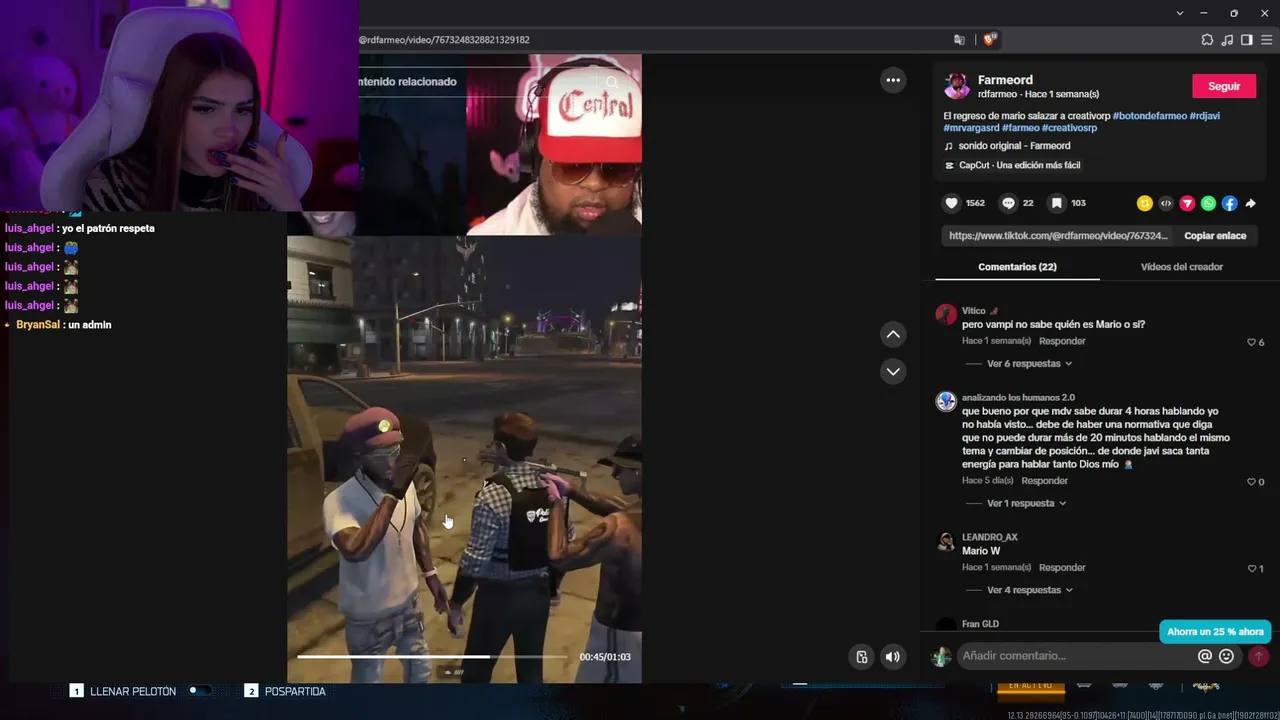Viewport: 1280px width, 720px height.
Task: Expand the 6 replies under Vitico's comment
Action: tap(1029, 364)
